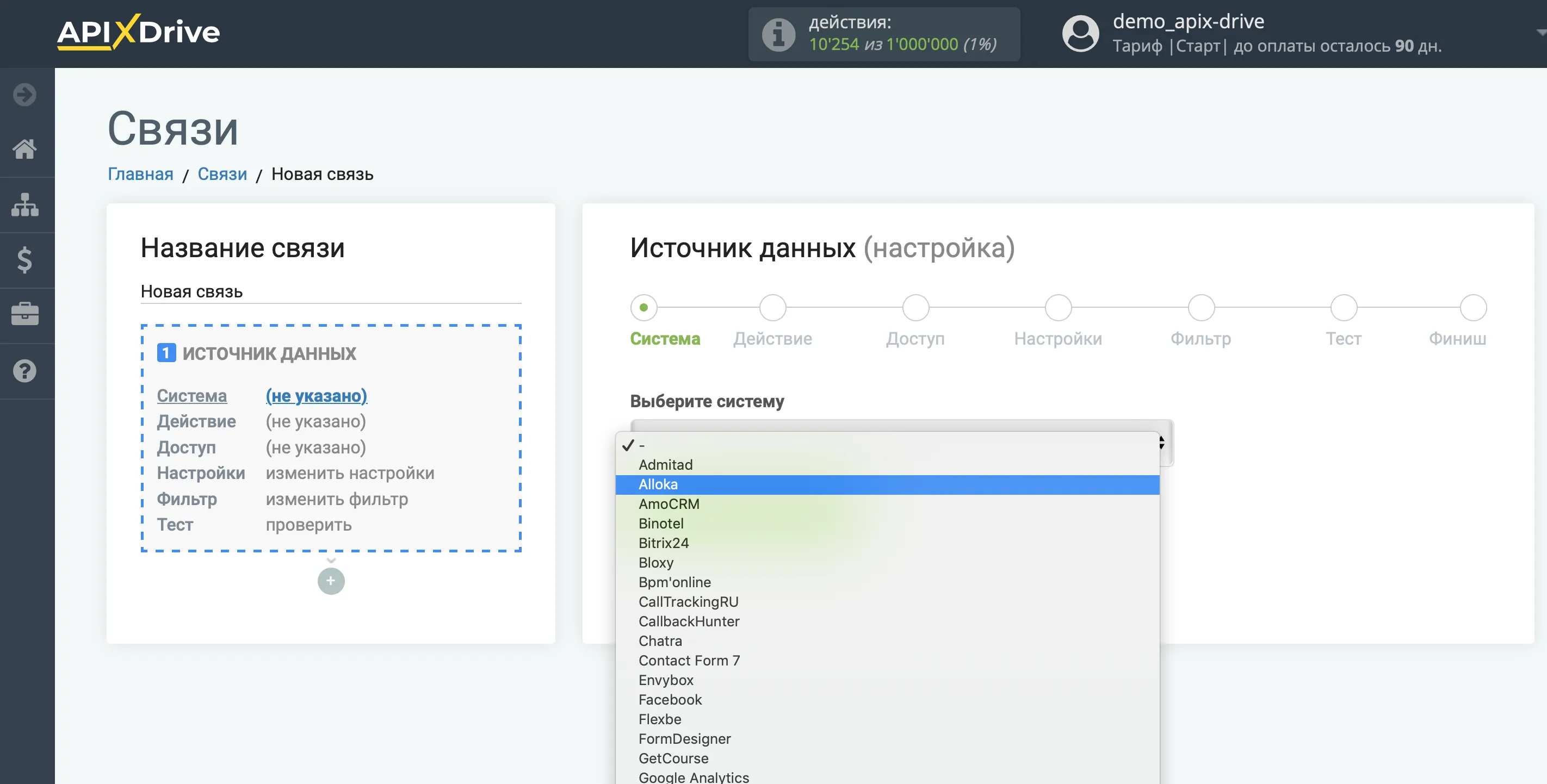
Task: Select the Фильтр step circle
Action: (x=1201, y=307)
